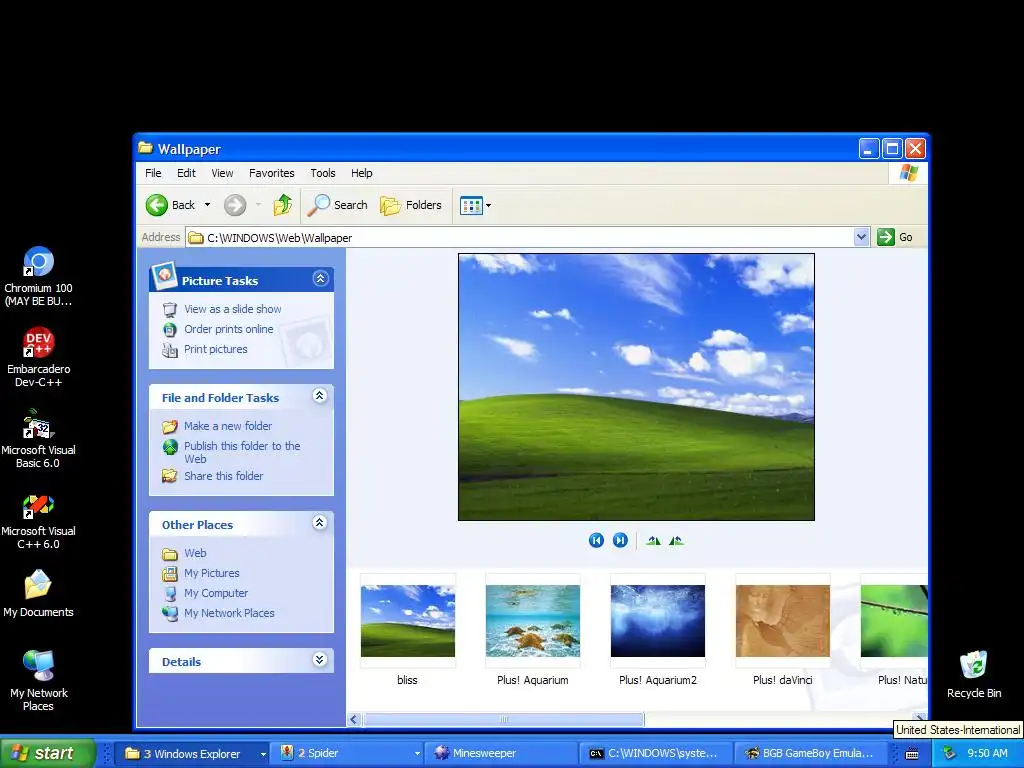Select Microsoft Visual C++ 6.0 desktop icon
This screenshot has height=768, width=1024.
point(39,520)
